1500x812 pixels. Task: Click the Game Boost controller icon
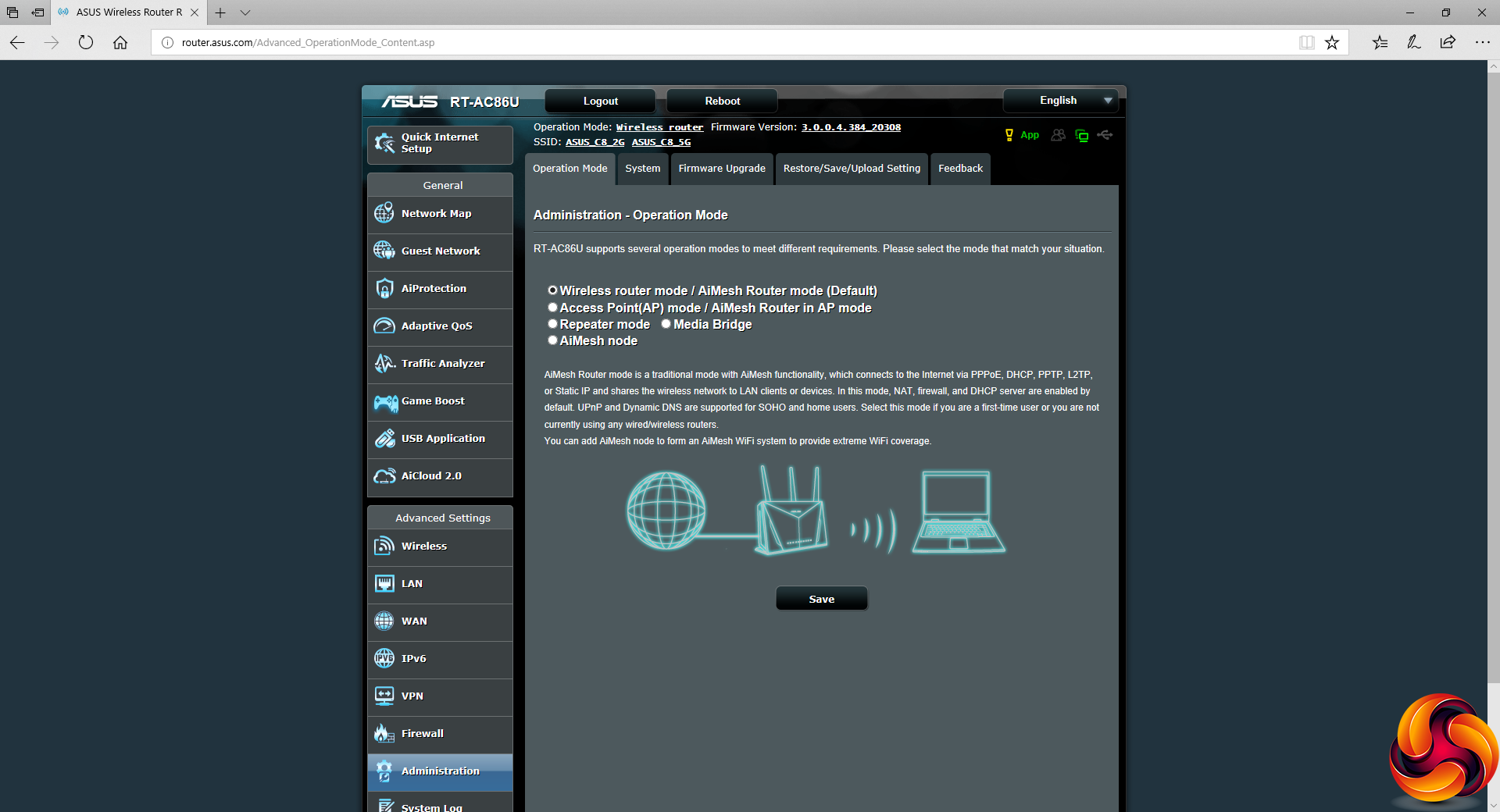point(385,401)
